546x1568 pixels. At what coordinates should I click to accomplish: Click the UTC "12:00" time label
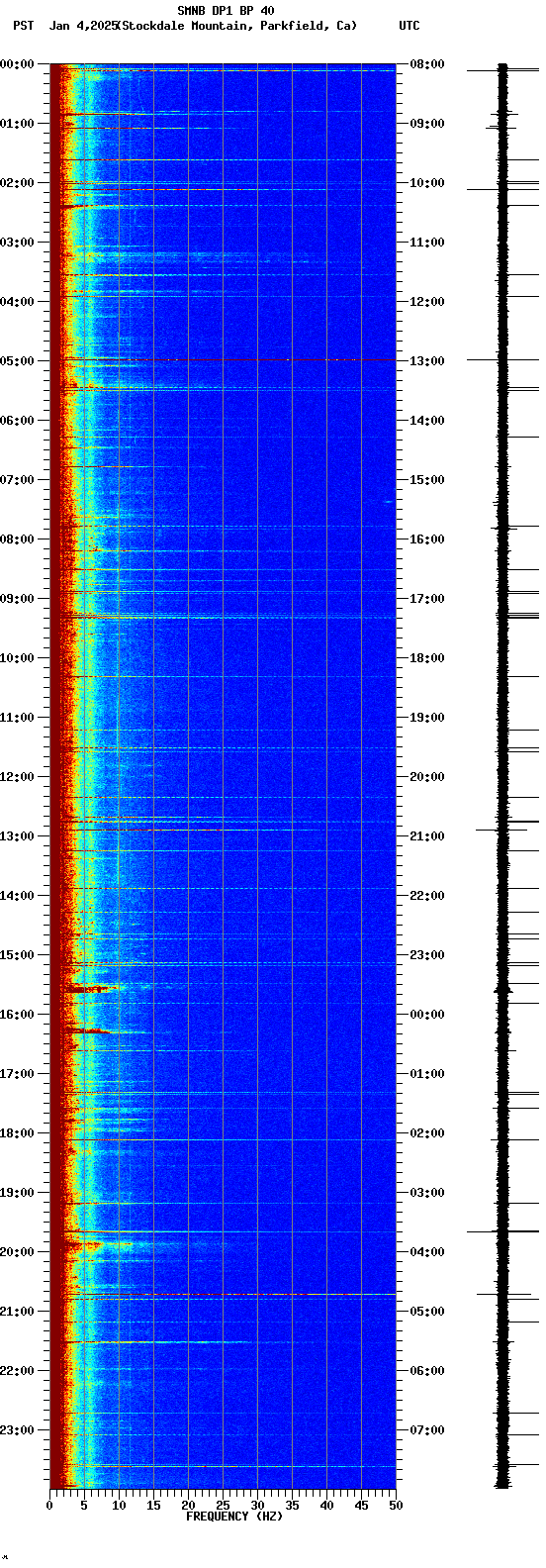coord(427,302)
